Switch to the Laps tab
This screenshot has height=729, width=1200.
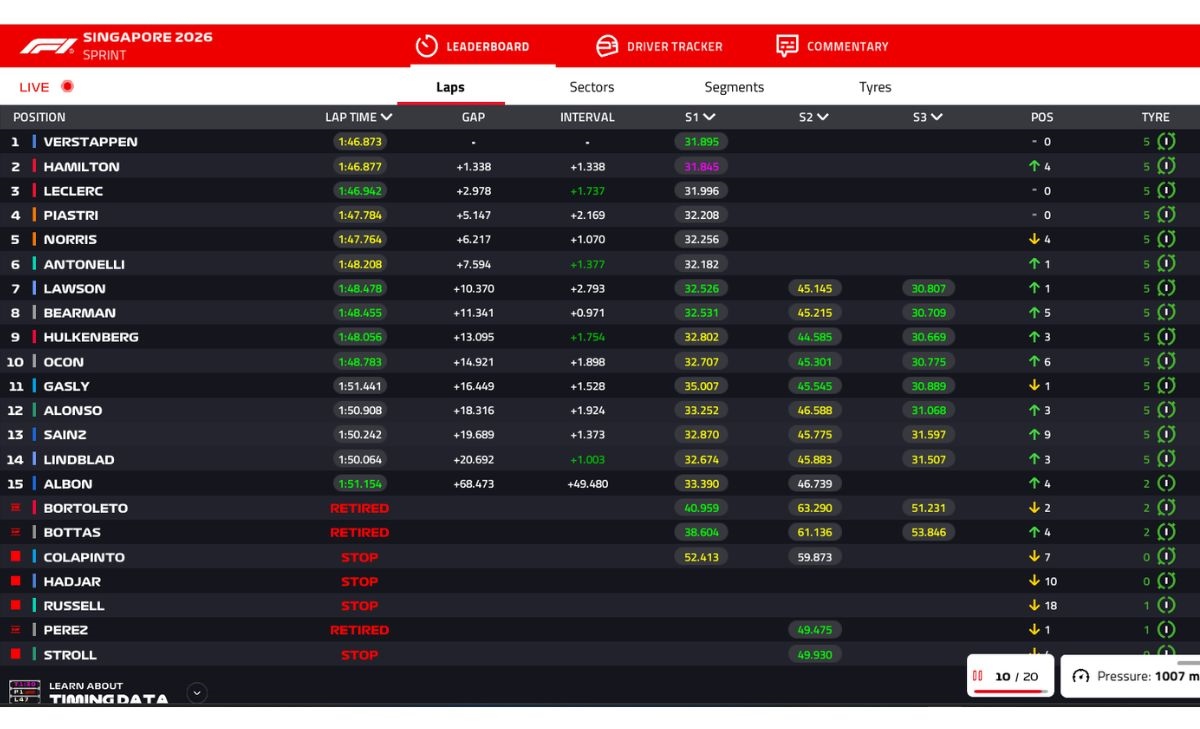tap(450, 87)
